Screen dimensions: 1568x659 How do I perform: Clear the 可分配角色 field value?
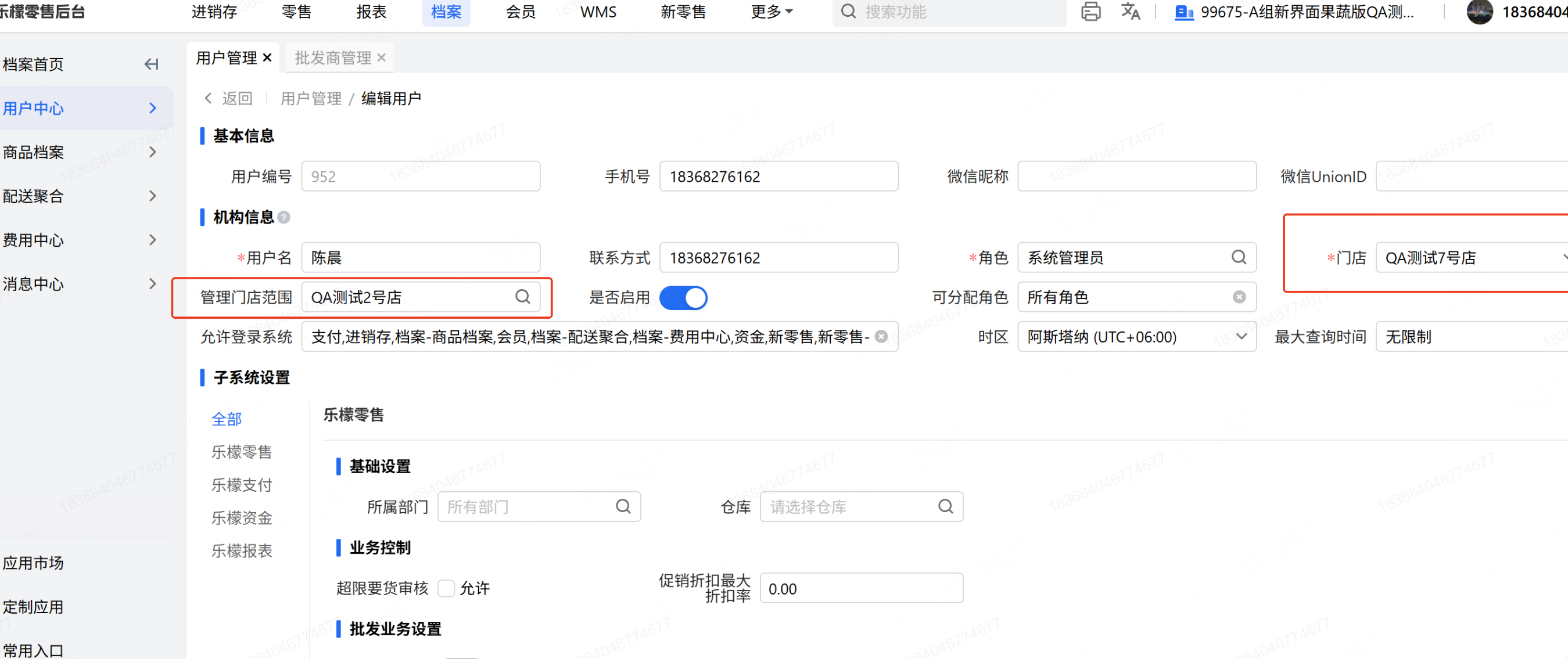coord(1239,297)
